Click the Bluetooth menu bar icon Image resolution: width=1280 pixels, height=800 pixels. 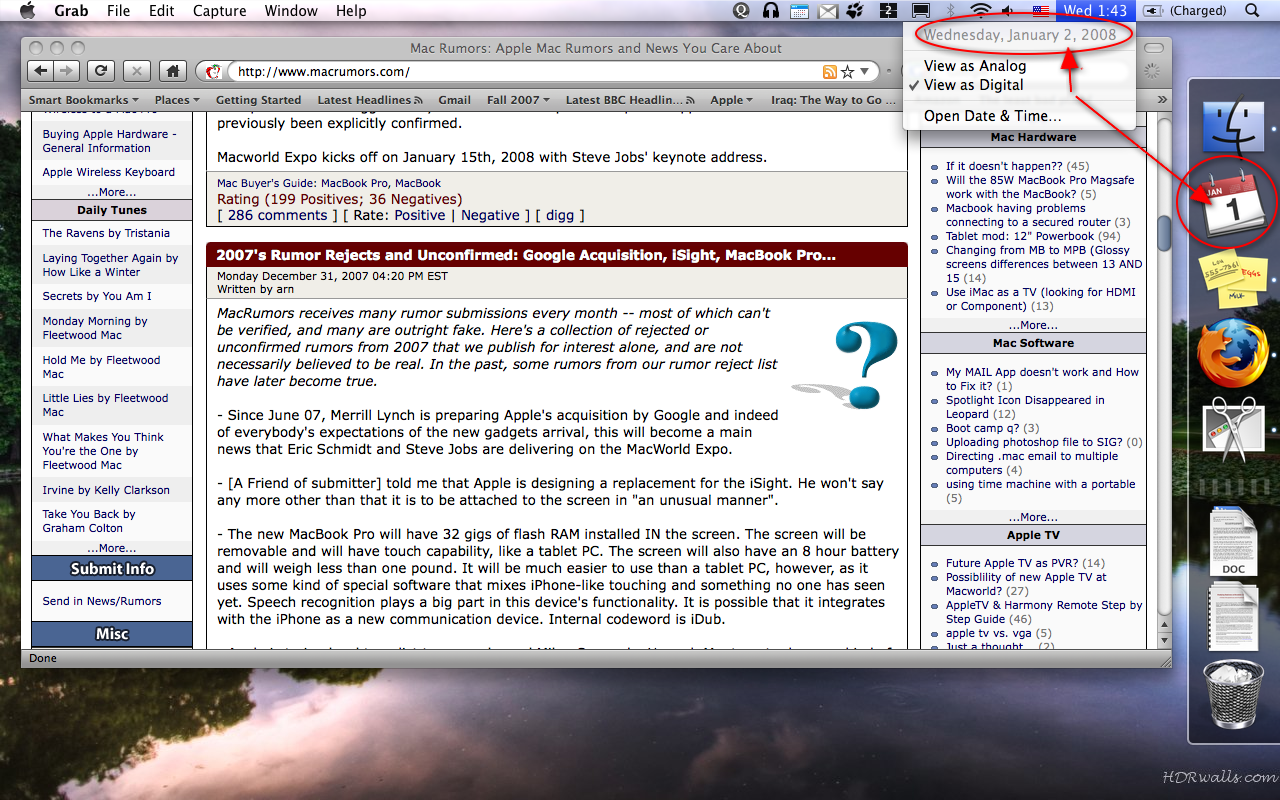pos(951,11)
